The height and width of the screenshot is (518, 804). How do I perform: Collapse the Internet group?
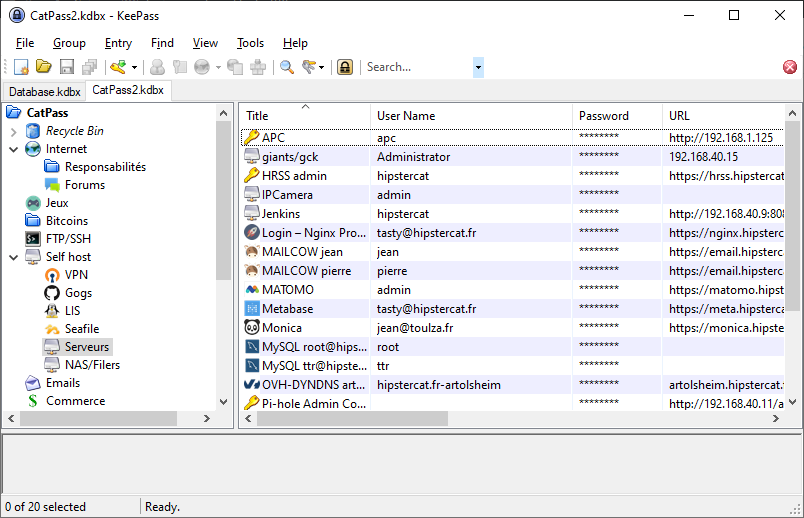14,149
